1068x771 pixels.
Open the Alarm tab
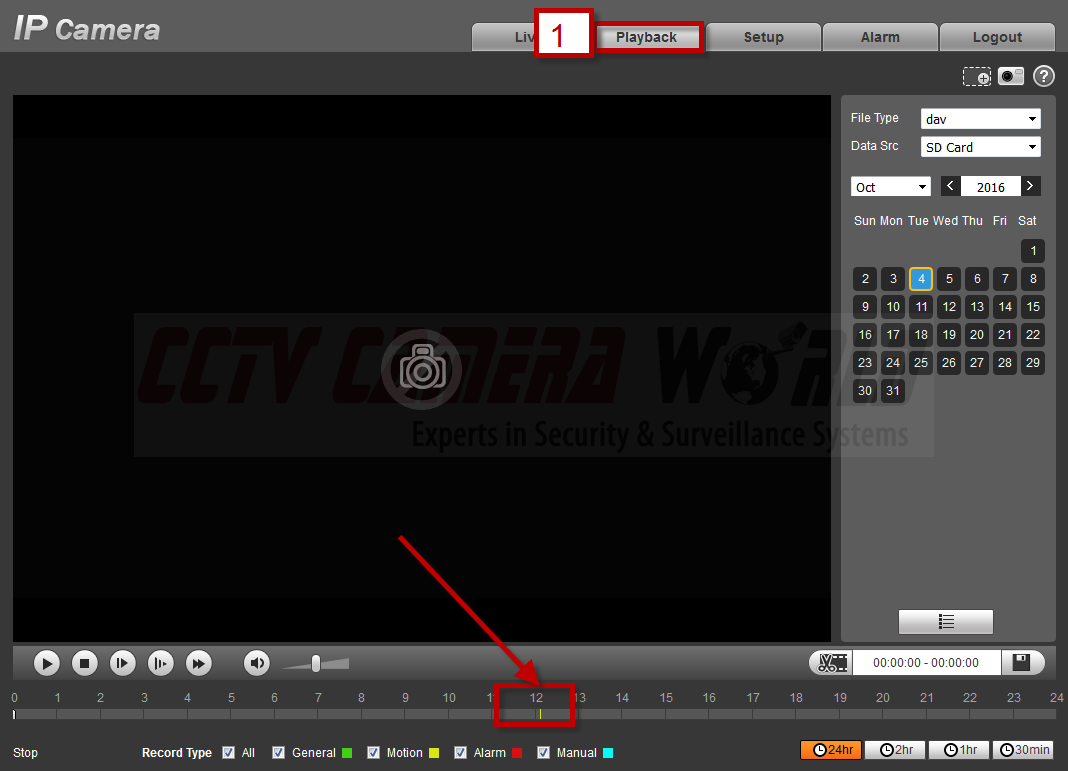[x=880, y=37]
